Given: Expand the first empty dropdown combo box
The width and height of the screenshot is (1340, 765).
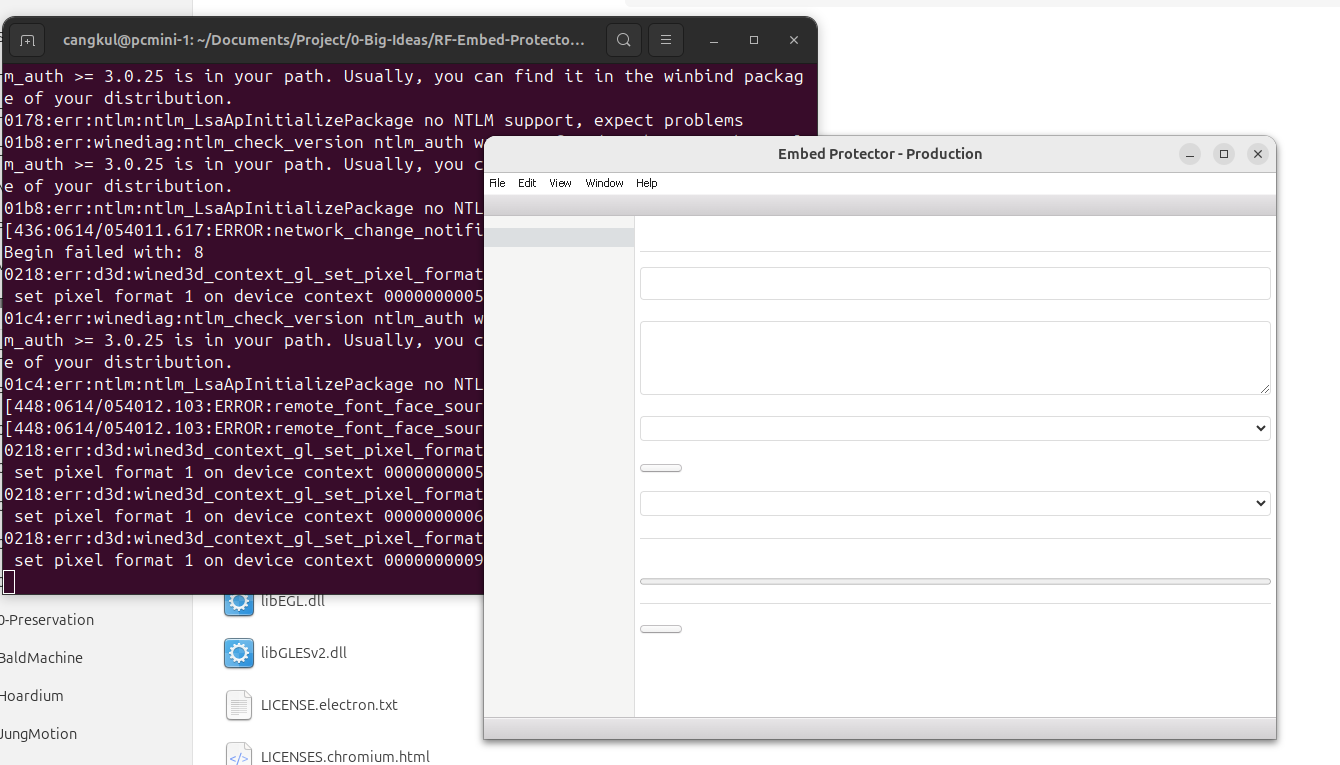Looking at the screenshot, I should coord(955,428).
